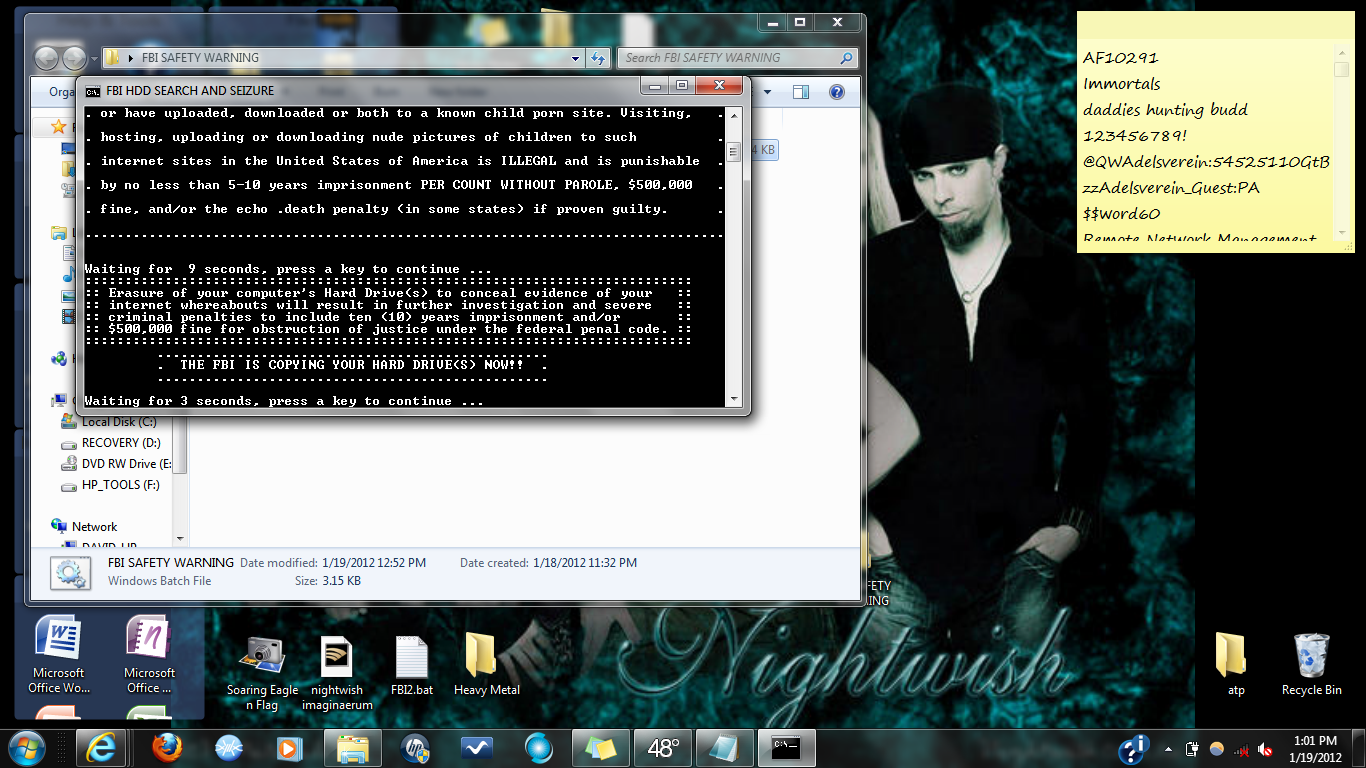Click the Explorer help question-mark icon
1366x768 pixels.
(837, 92)
